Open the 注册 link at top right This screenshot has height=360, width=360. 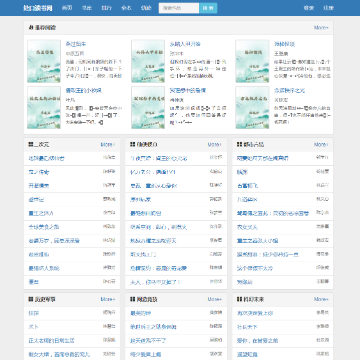pyautogui.click(x=328, y=8)
